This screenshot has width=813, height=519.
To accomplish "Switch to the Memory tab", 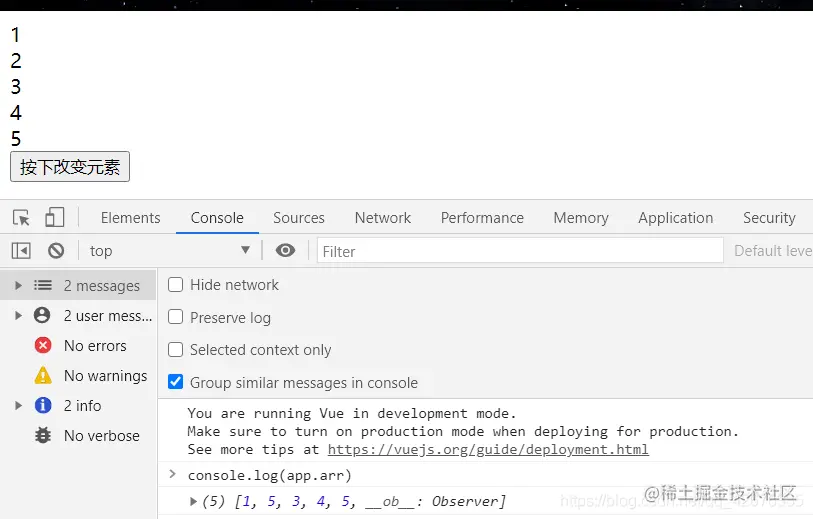I will coord(581,218).
